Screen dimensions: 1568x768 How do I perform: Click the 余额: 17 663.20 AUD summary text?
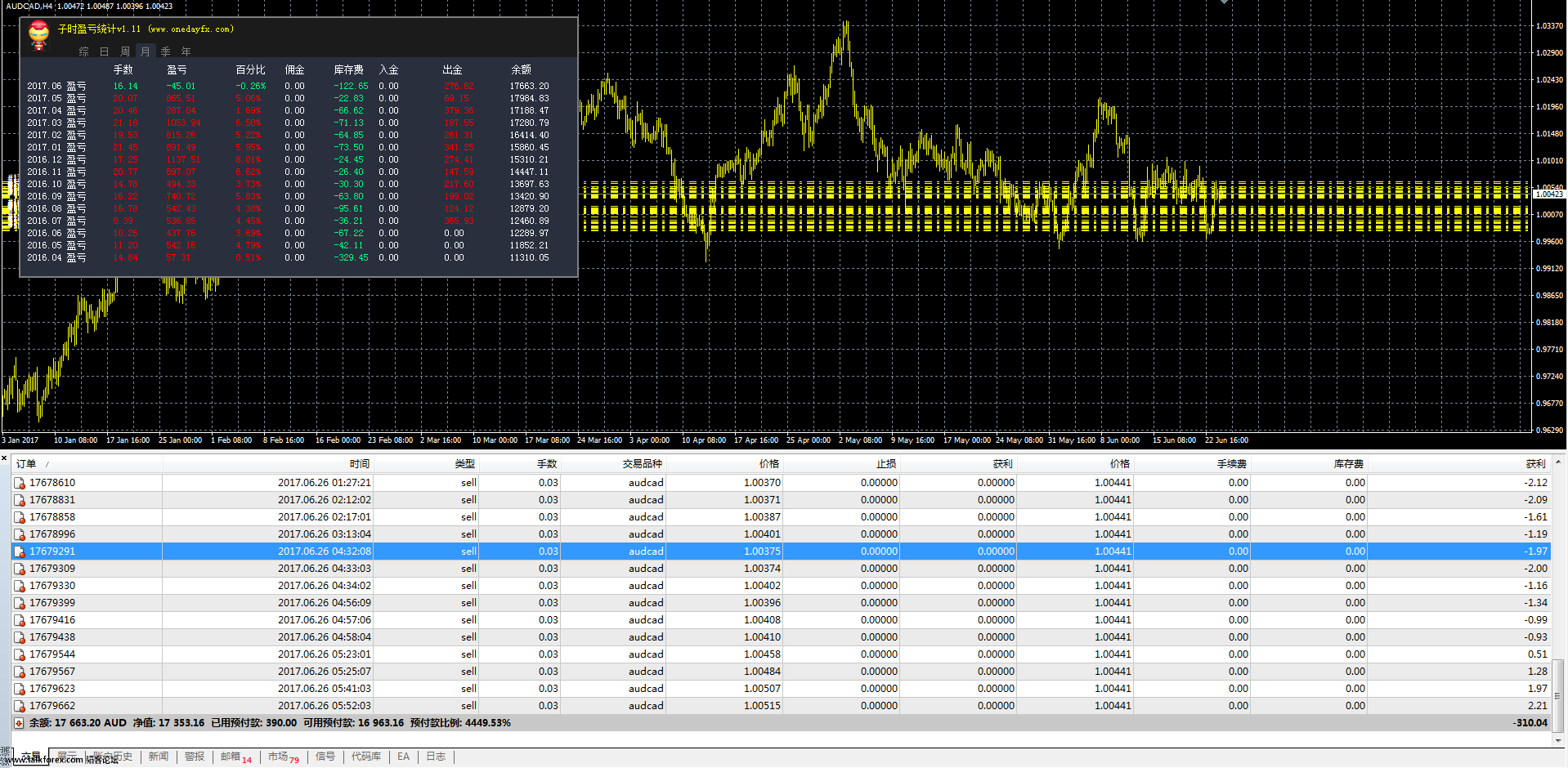(78, 723)
